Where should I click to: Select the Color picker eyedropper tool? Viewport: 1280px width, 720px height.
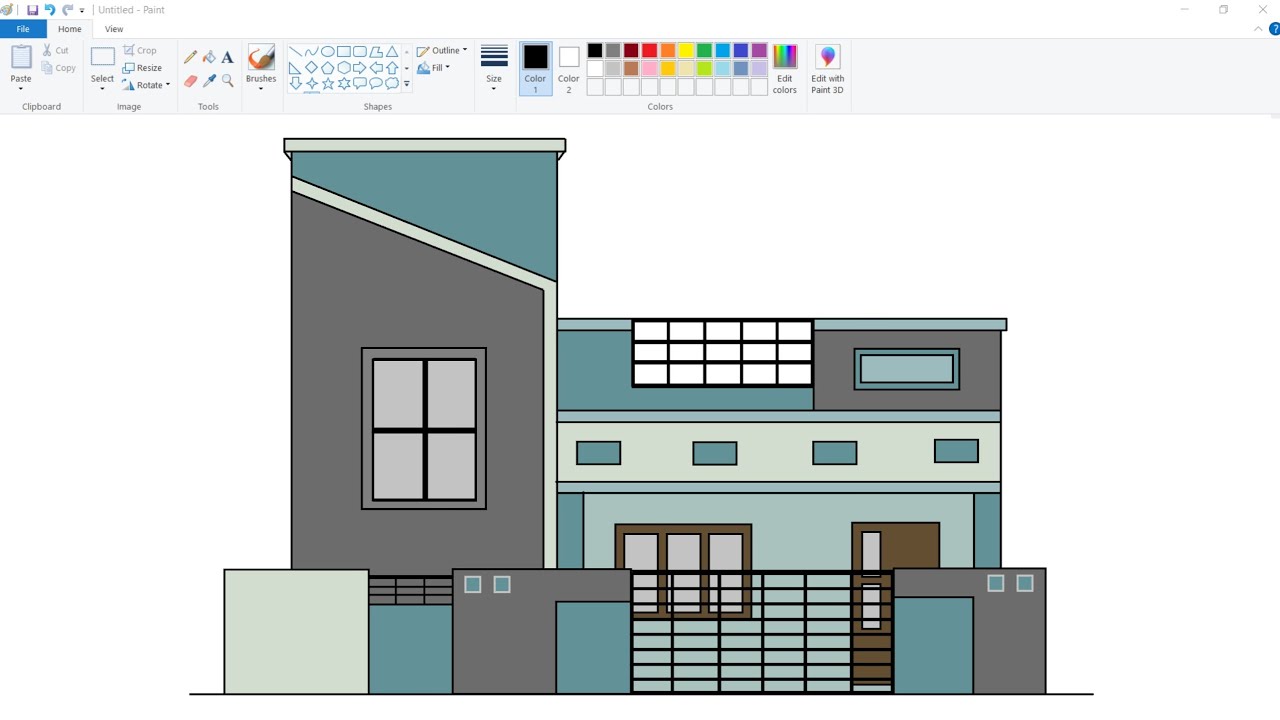209,81
